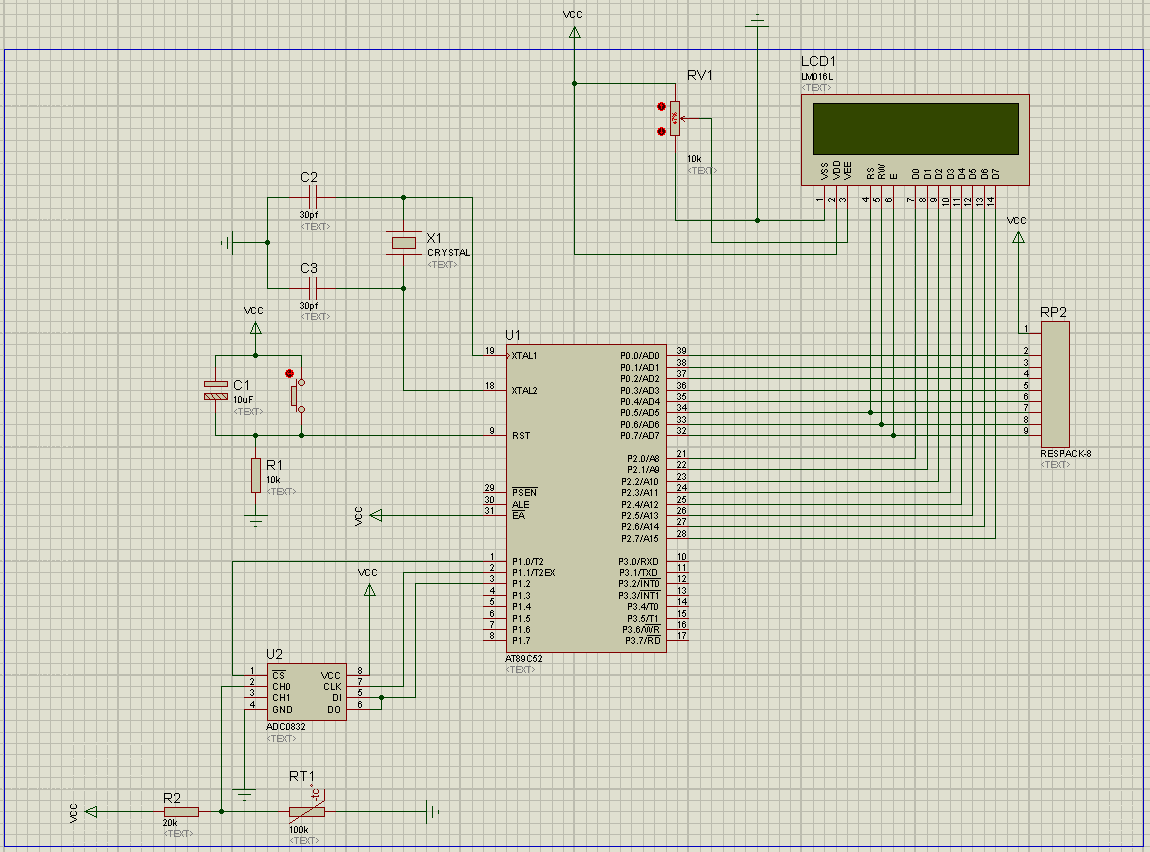Click the LM016L LCD display screen
The image size is (1150, 852).
click(x=916, y=127)
